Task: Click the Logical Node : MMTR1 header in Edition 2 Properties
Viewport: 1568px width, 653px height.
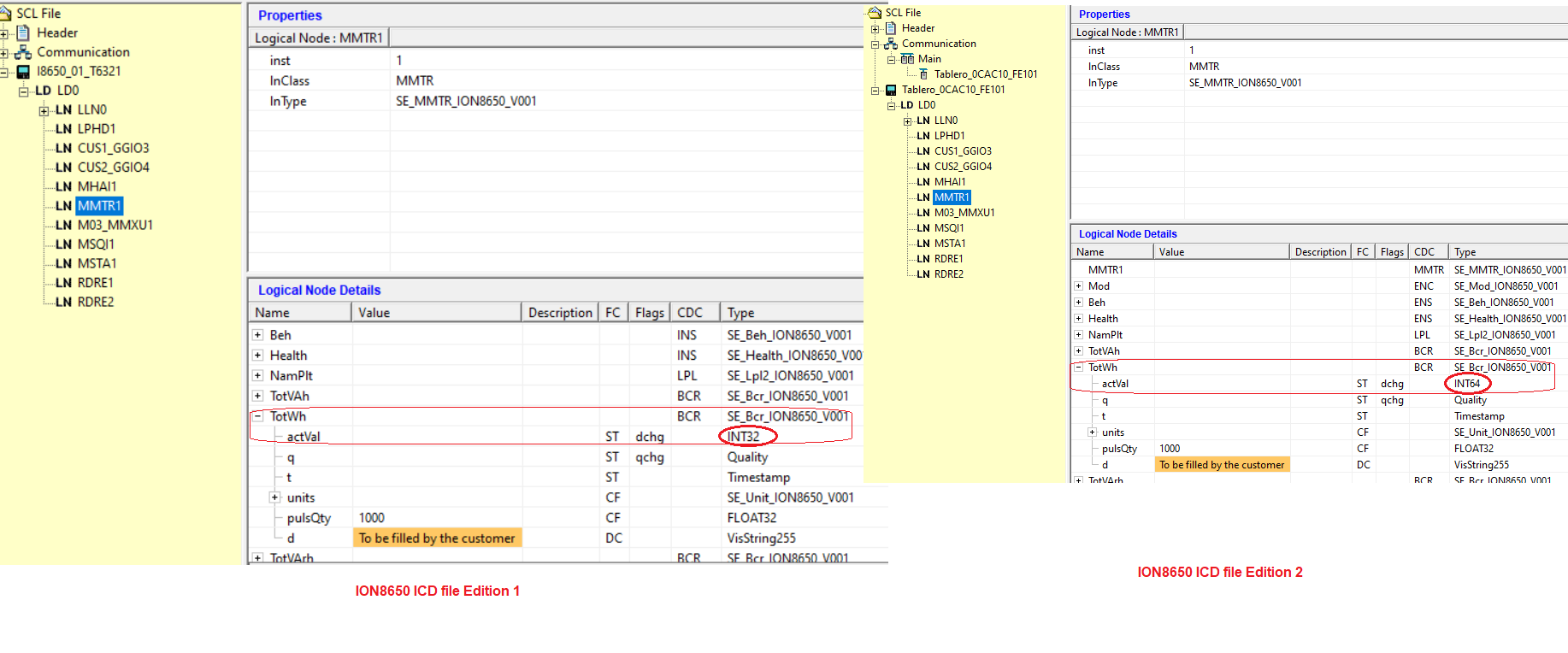Action: [1127, 32]
